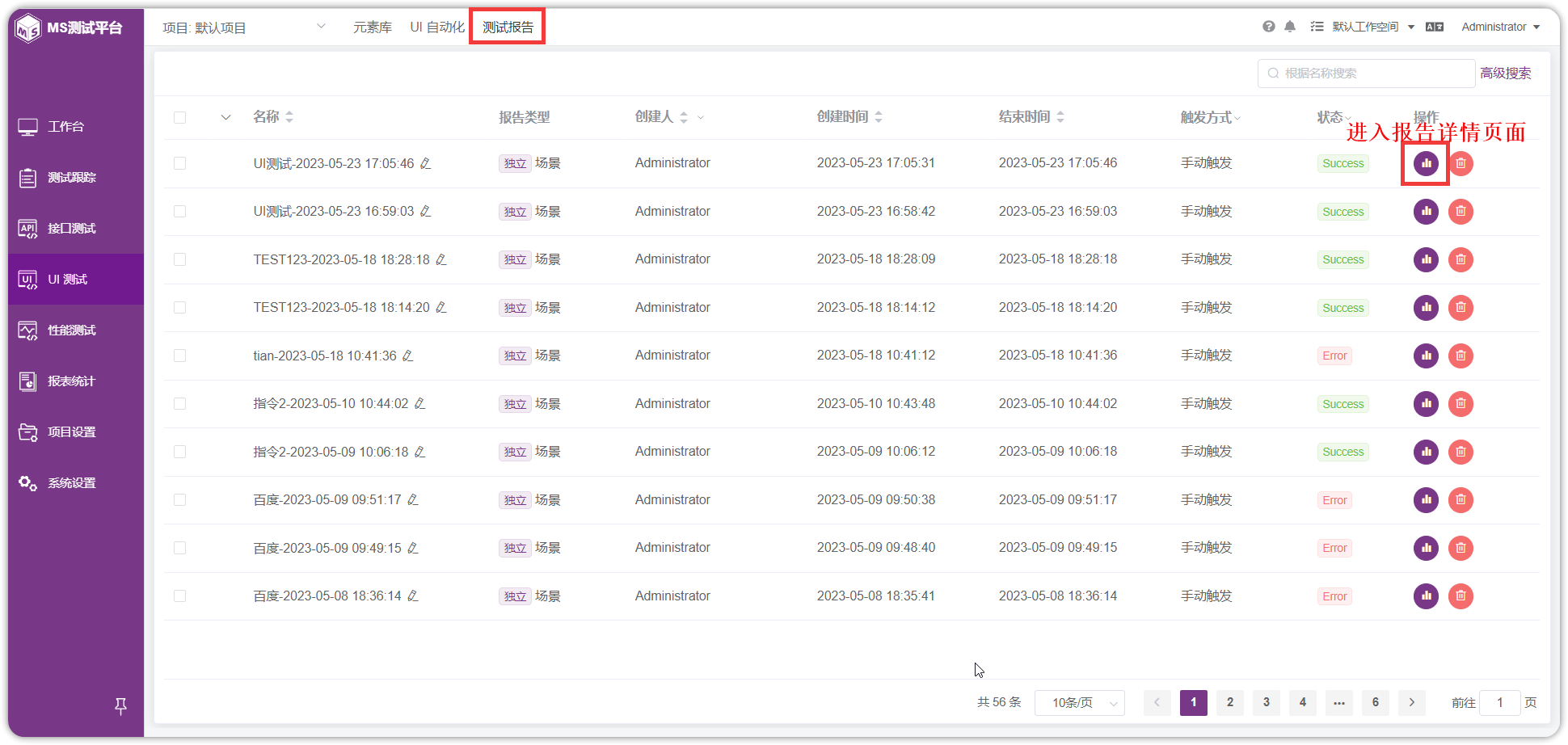The width and height of the screenshot is (1568, 745).
Task: Toggle the select-all checkbox in table header
Action: (x=180, y=117)
